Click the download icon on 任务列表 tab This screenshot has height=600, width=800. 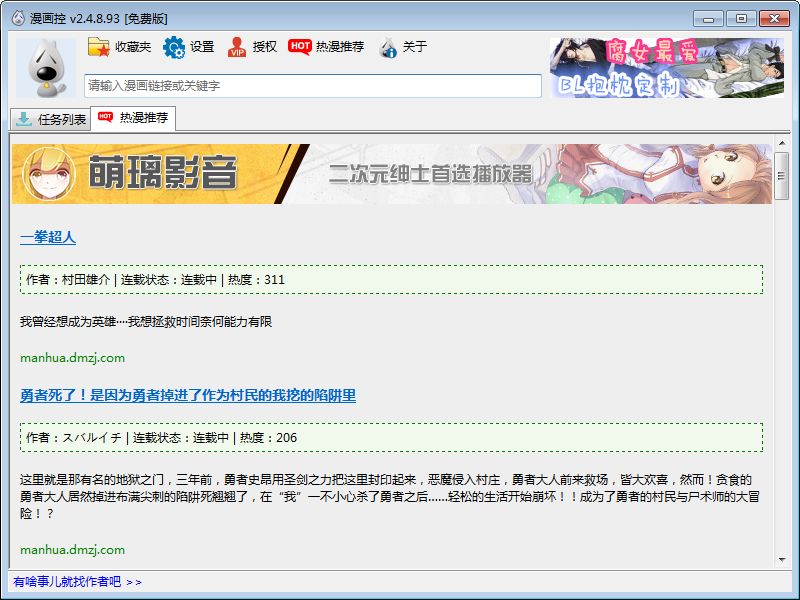point(23,120)
